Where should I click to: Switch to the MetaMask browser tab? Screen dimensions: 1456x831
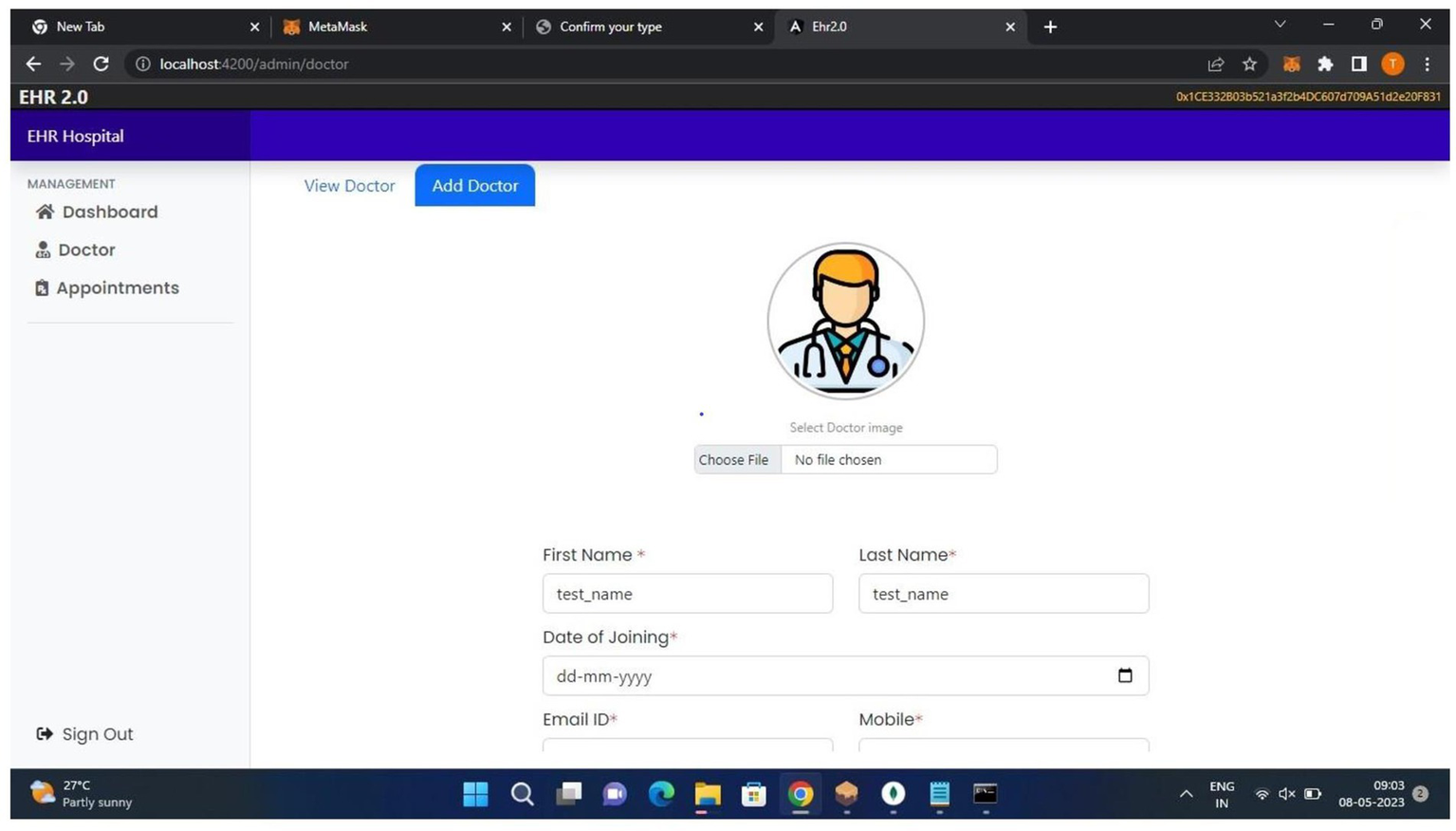point(389,27)
